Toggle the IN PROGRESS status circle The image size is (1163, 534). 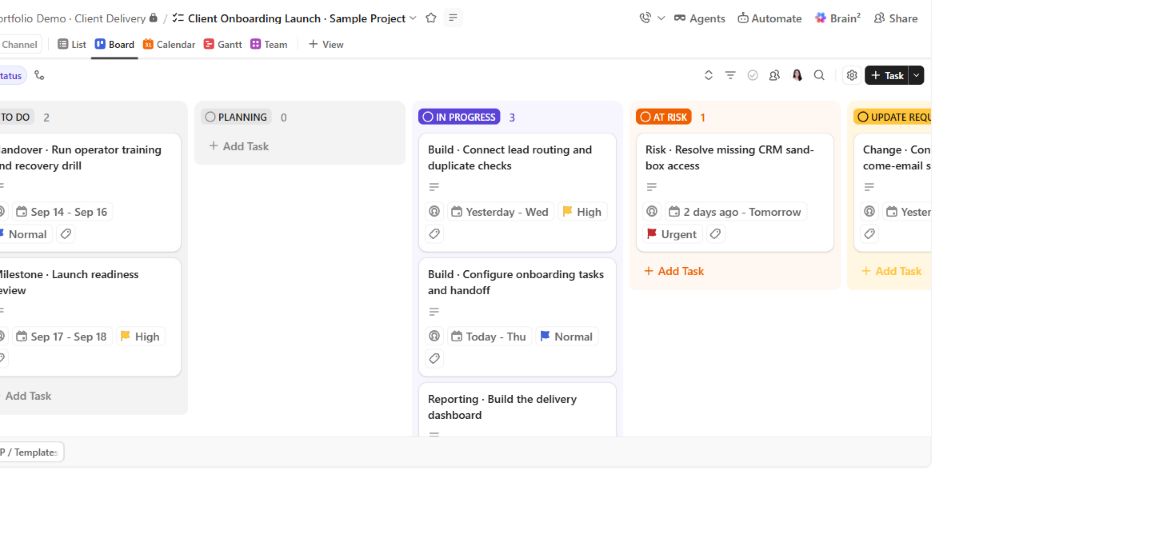point(428,117)
